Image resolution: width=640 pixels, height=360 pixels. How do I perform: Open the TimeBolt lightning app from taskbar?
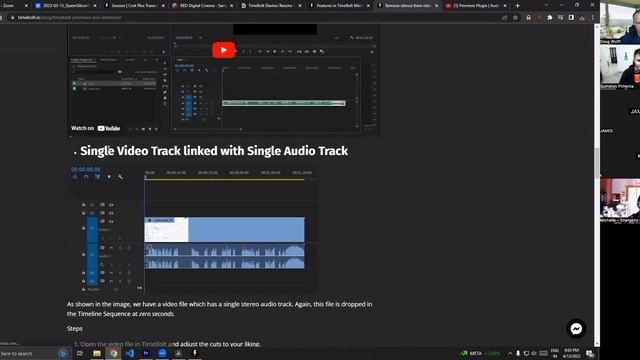click(x=195, y=353)
